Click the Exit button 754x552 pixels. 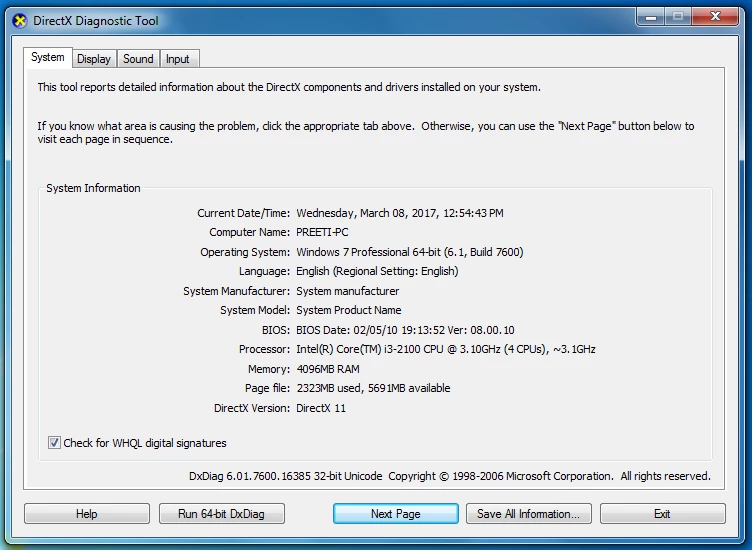(x=662, y=514)
